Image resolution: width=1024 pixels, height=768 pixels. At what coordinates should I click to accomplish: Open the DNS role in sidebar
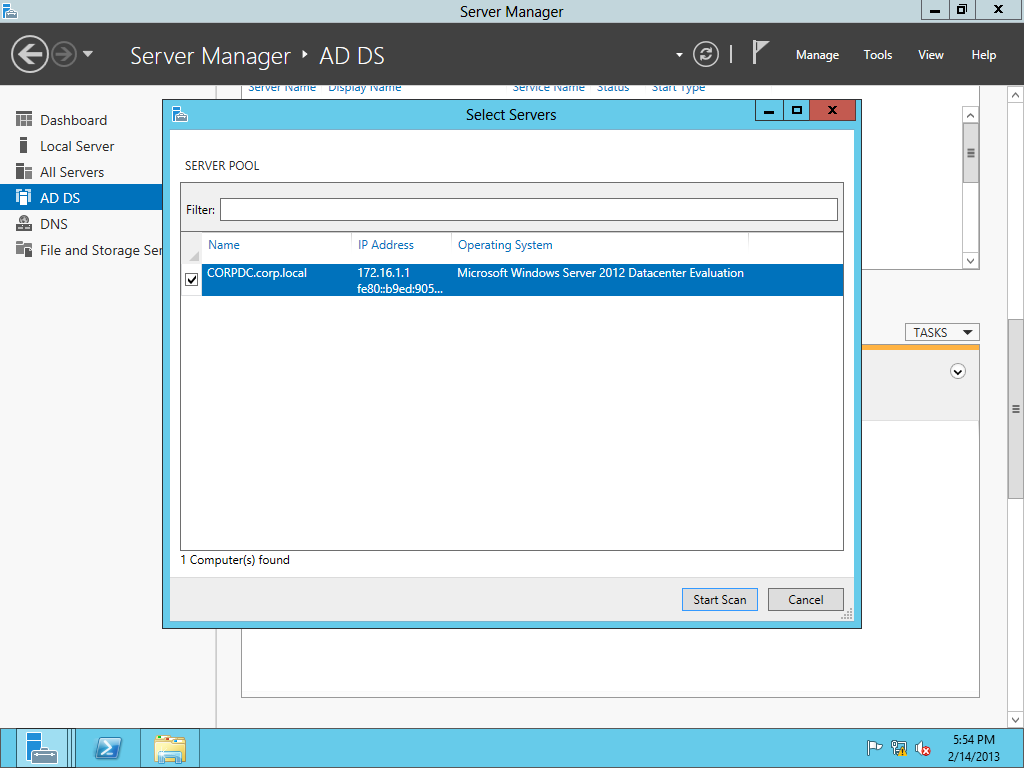pos(54,224)
